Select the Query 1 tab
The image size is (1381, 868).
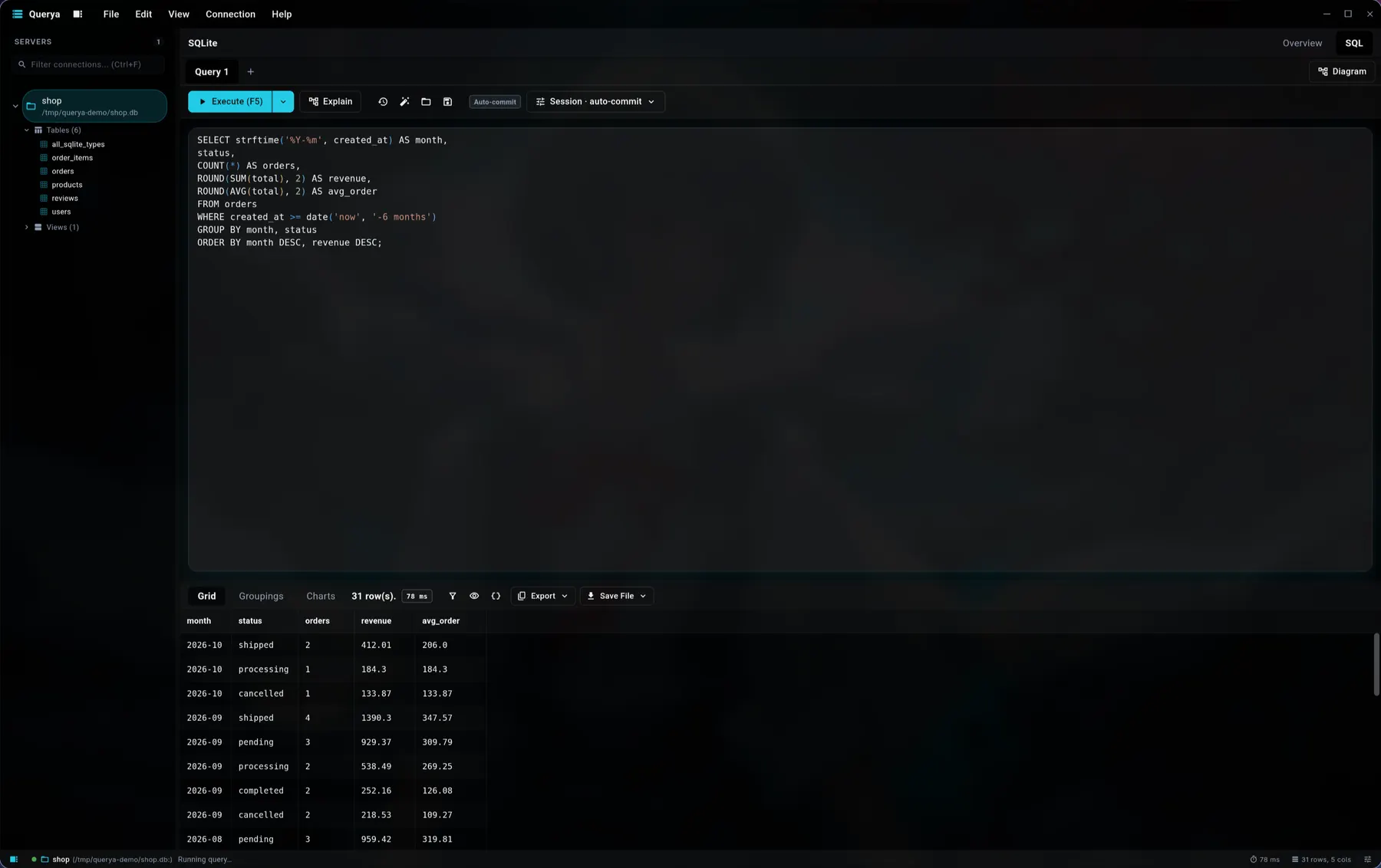click(x=212, y=72)
